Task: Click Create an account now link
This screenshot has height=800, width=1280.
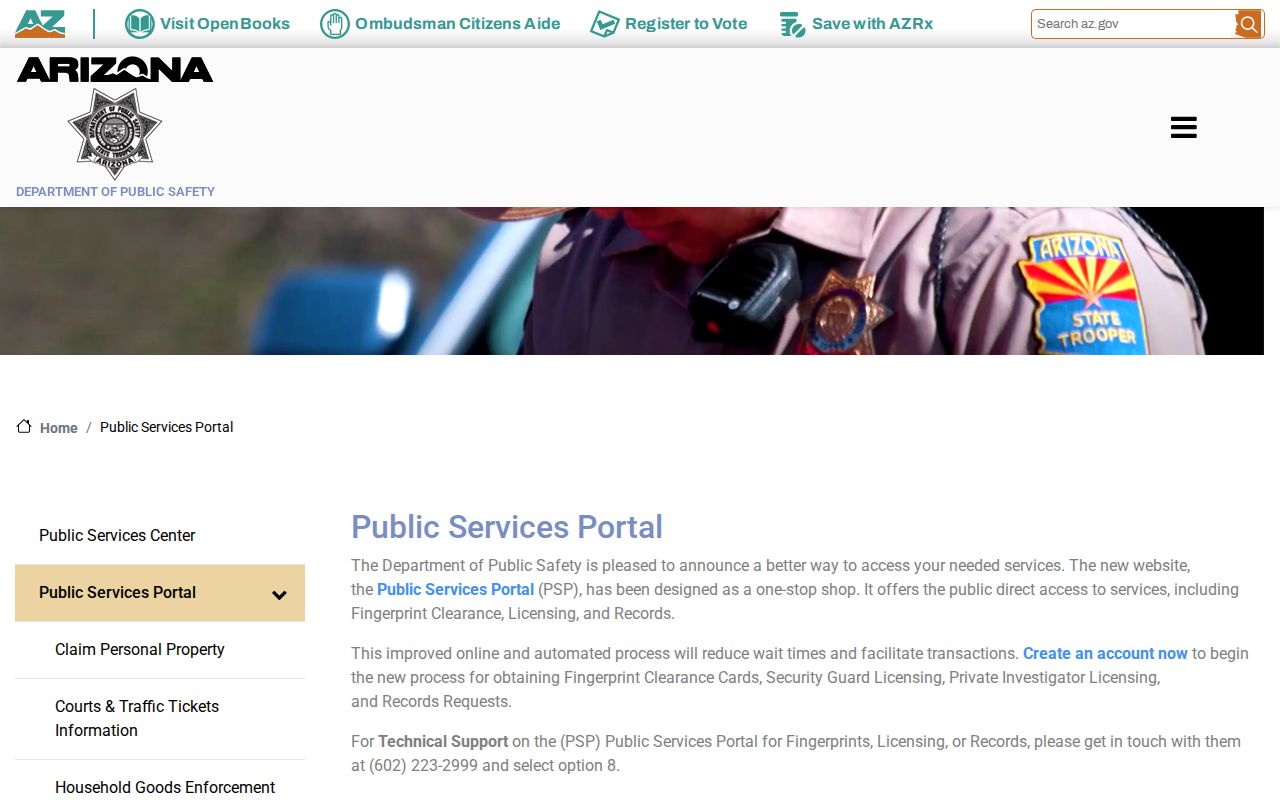Action: pos(1105,653)
